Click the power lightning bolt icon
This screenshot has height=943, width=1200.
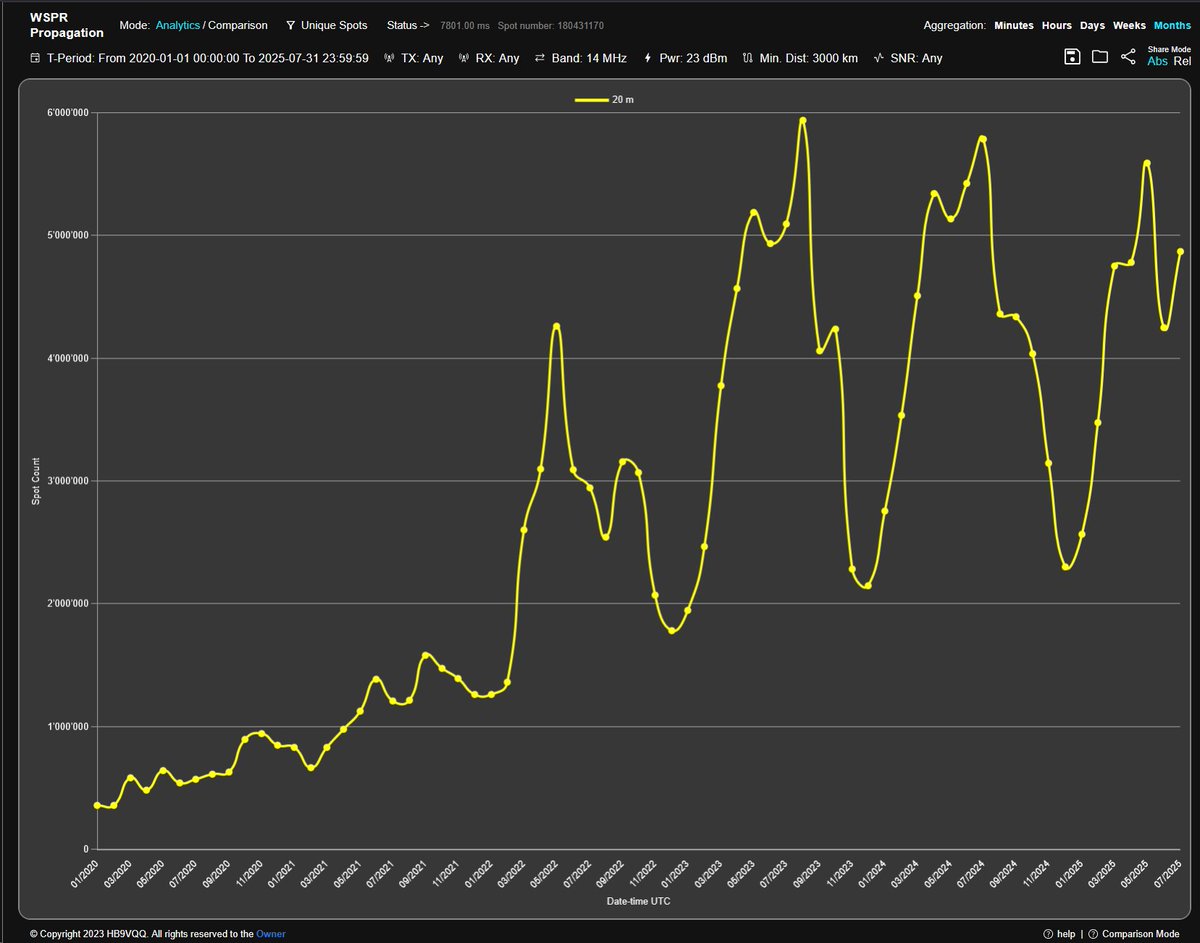click(648, 58)
